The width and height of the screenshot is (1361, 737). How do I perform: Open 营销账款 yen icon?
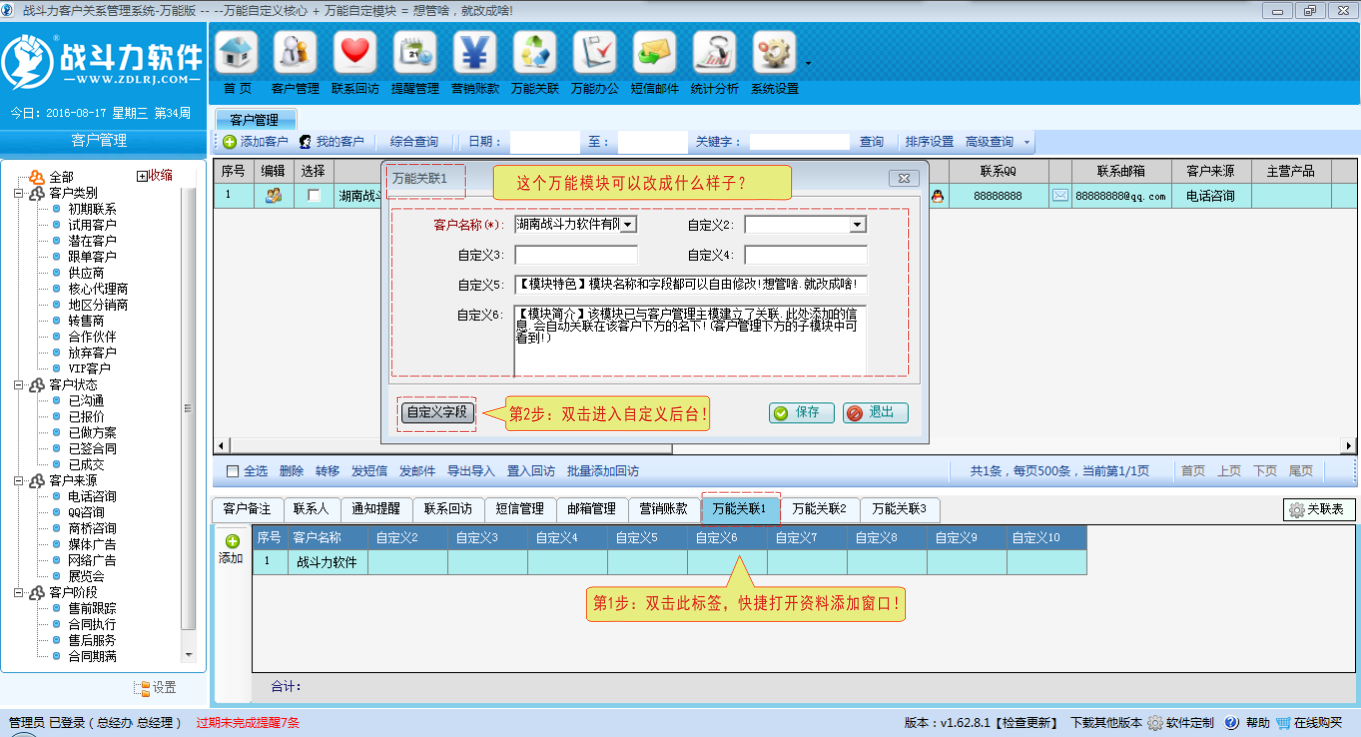(x=475, y=53)
